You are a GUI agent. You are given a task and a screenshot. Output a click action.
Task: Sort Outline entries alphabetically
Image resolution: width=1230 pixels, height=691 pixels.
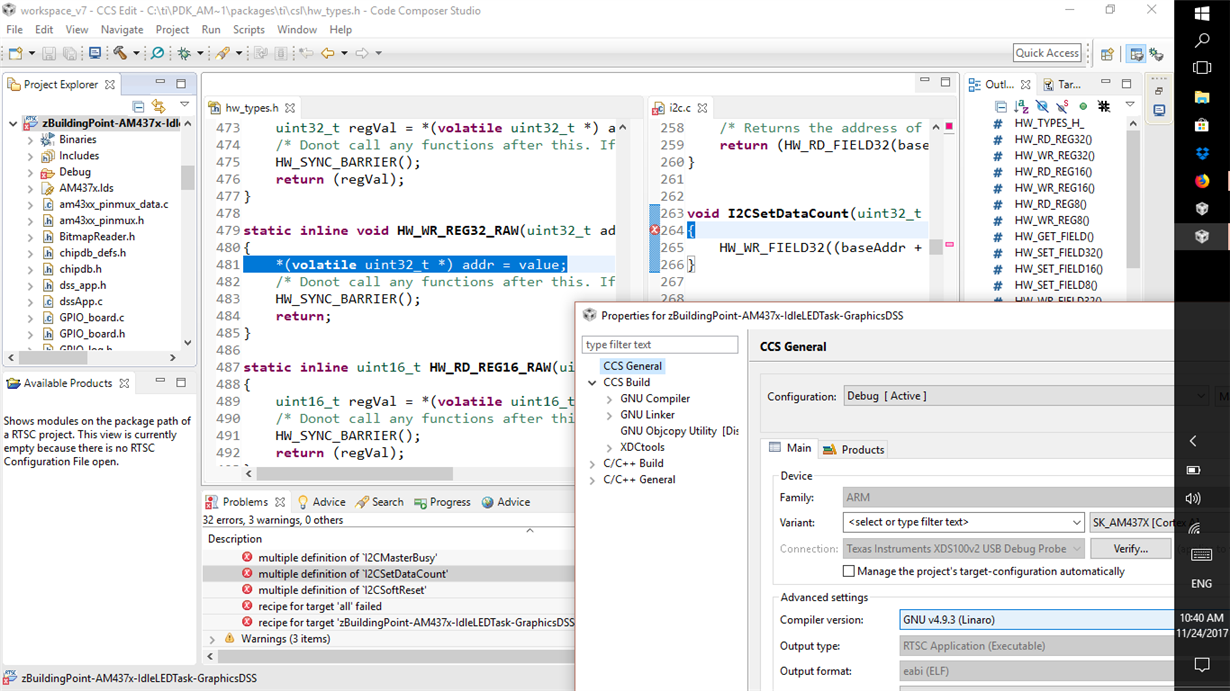pos(1021,105)
